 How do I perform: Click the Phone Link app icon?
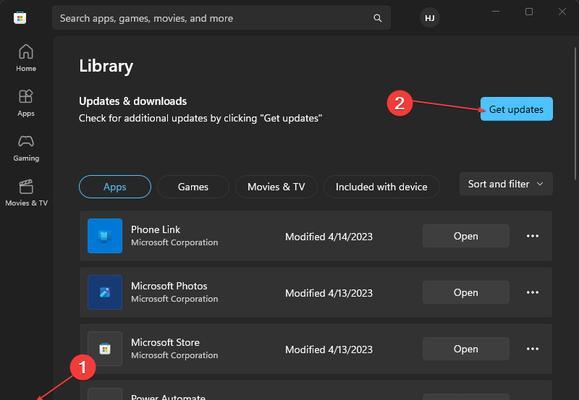(105, 236)
